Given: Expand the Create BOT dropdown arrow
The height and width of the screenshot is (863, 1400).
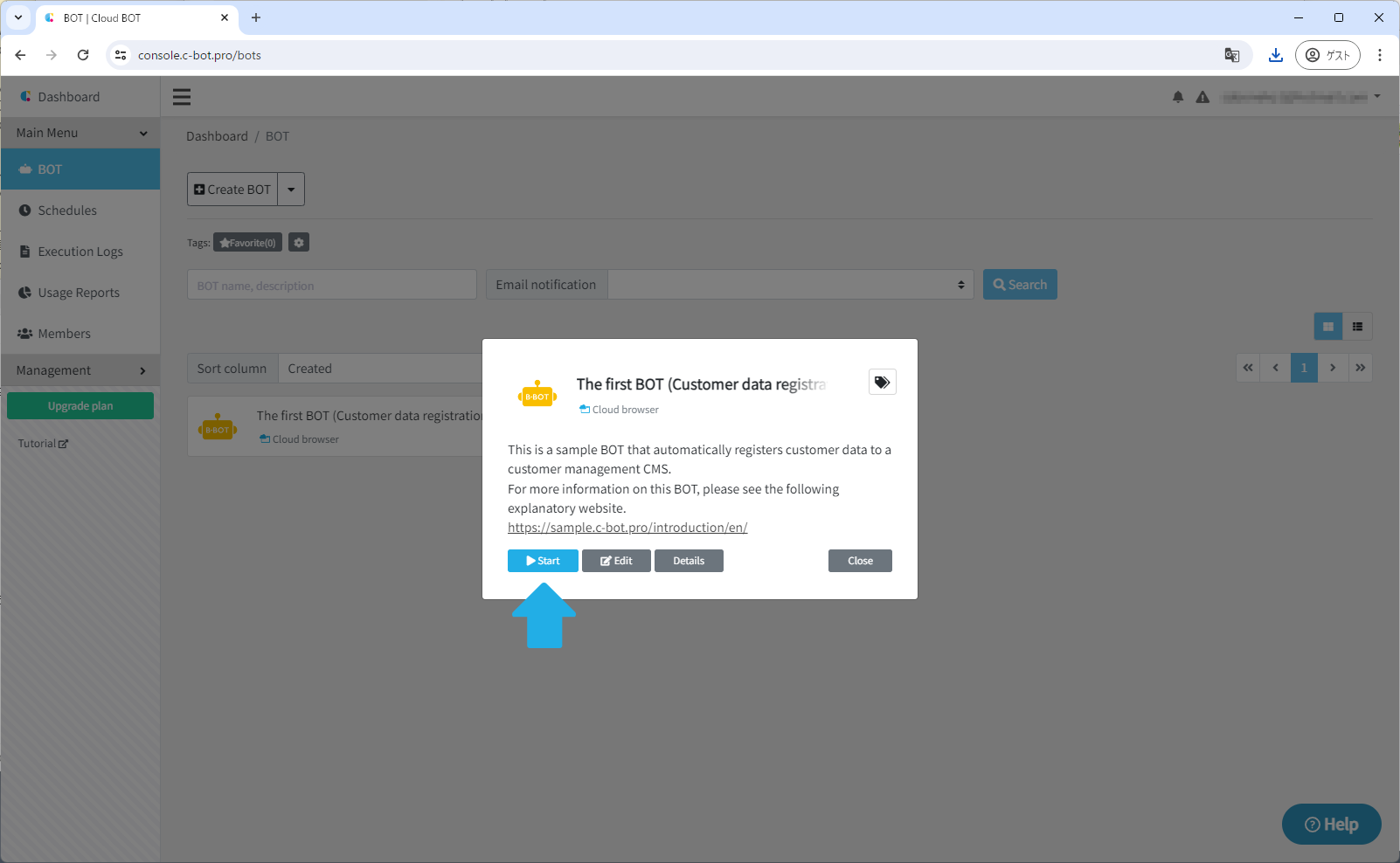Looking at the screenshot, I should (x=291, y=190).
